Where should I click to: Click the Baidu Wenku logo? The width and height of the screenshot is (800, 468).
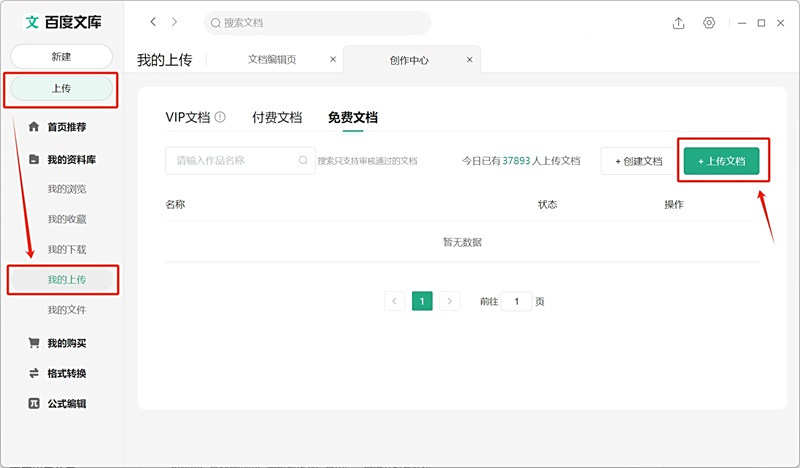point(63,22)
